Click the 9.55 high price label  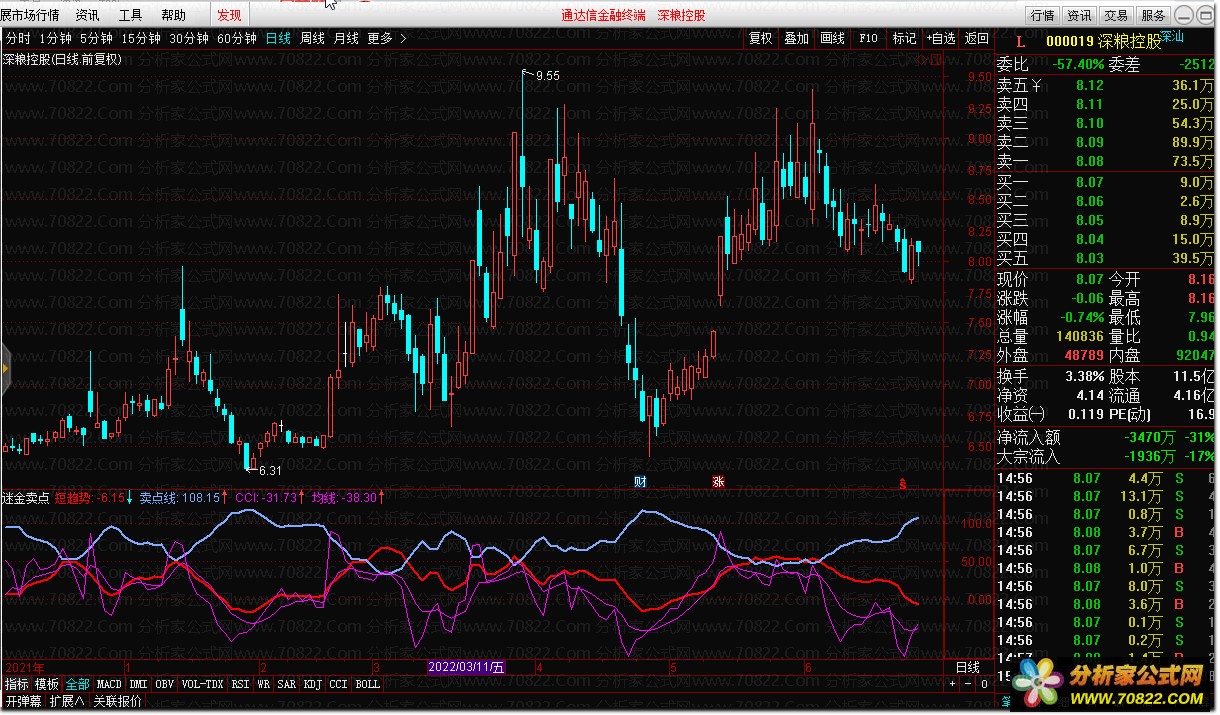pos(547,76)
